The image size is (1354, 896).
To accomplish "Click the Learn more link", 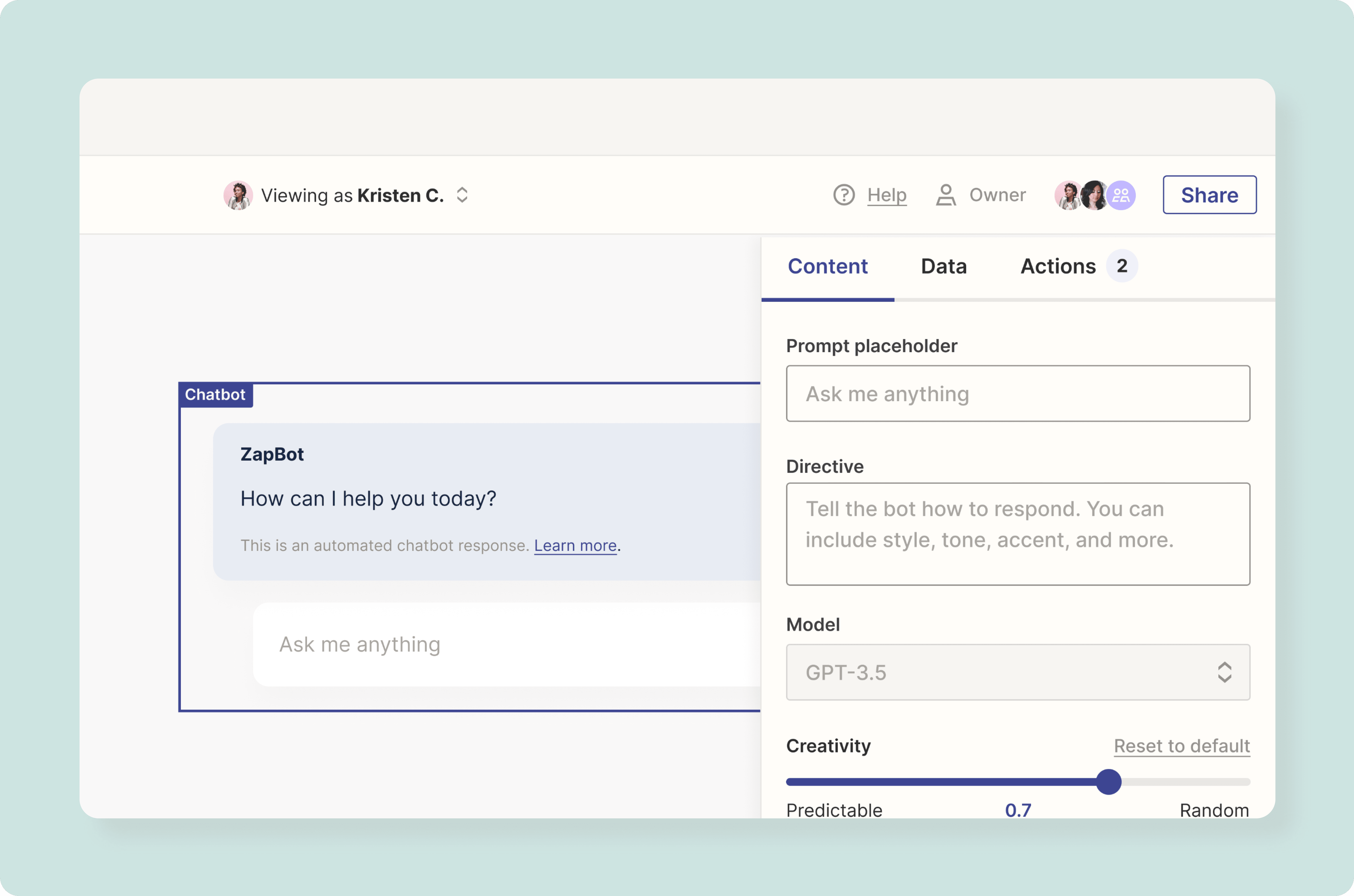I will coord(575,546).
